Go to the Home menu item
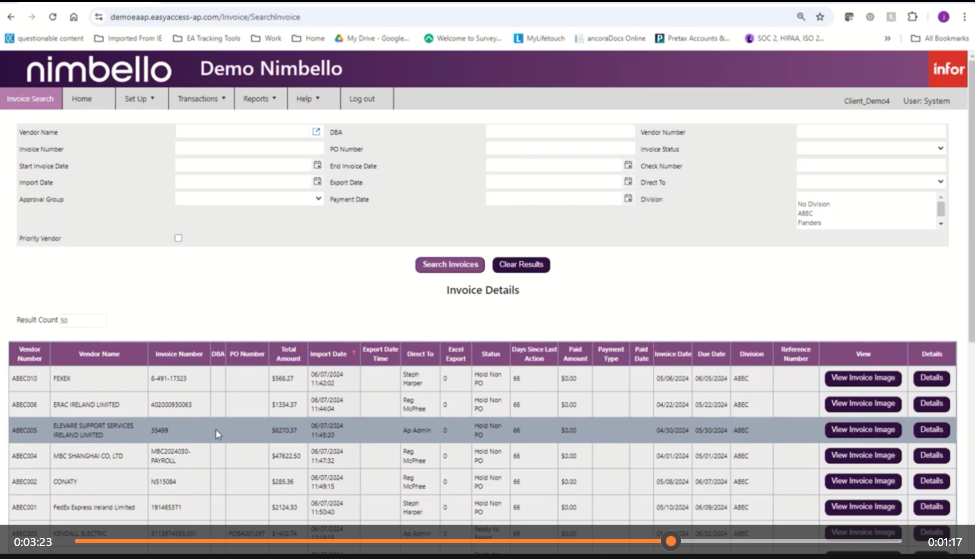The image size is (975, 559). tap(81, 99)
